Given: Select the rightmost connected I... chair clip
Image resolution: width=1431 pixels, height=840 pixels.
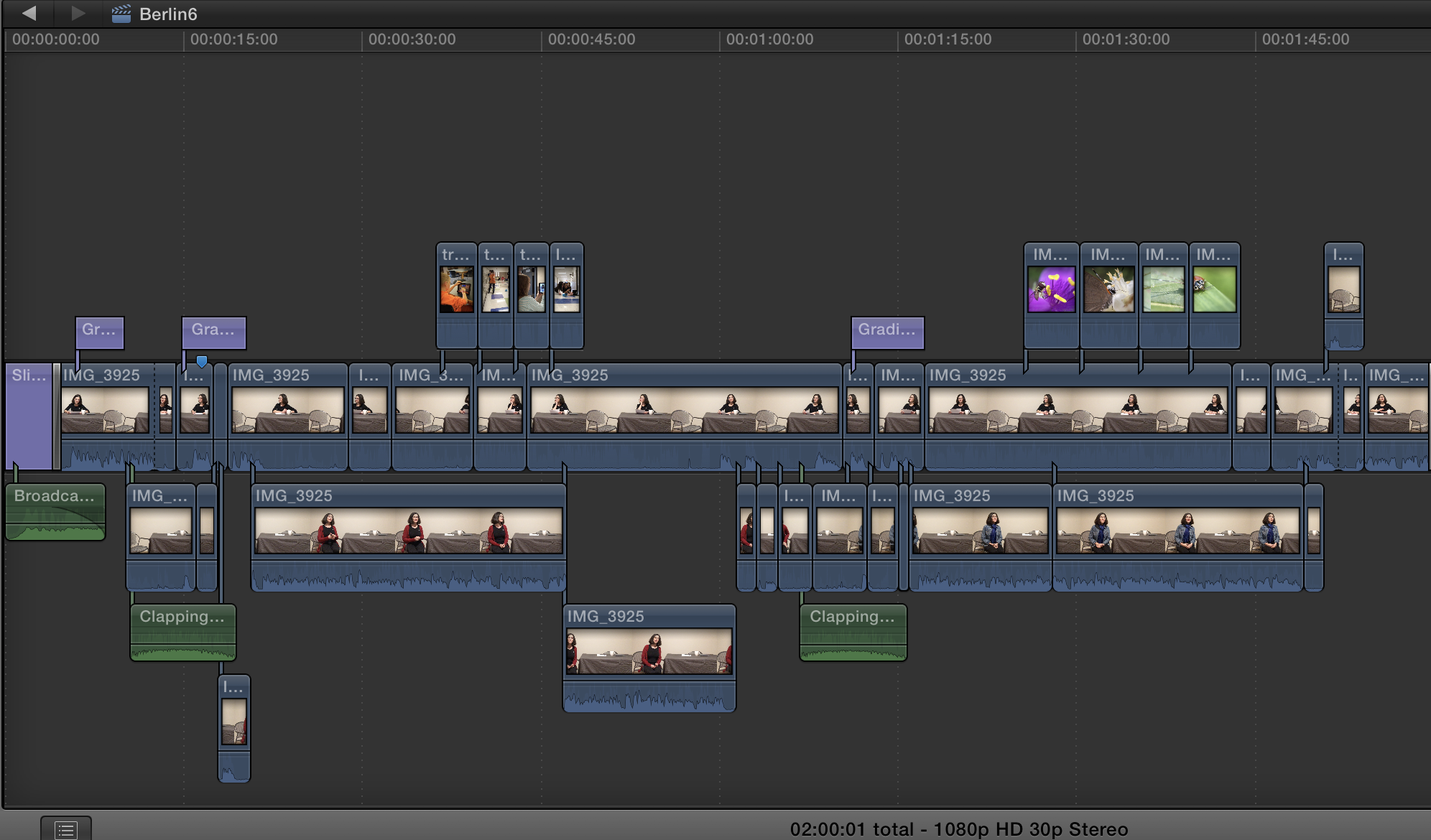Looking at the screenshot, I should [1343, 296].
